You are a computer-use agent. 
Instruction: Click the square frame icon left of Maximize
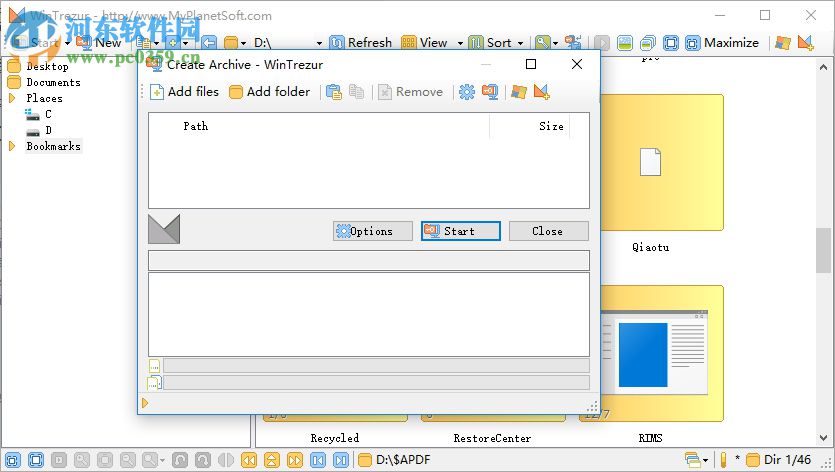tap(670, 43)
